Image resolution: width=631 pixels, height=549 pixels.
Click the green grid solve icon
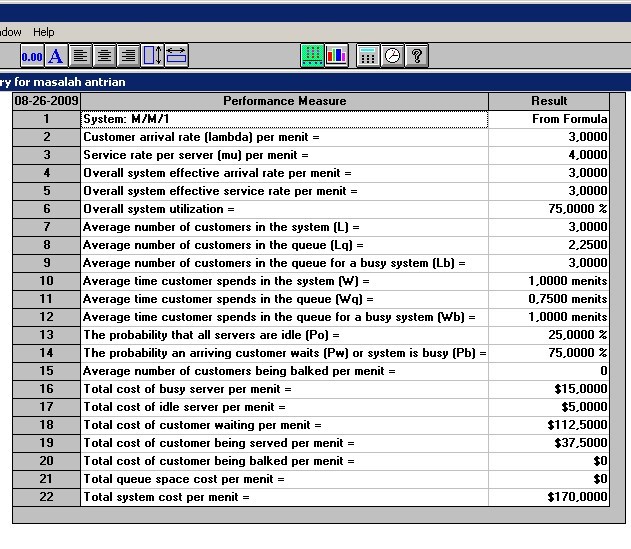[312, 56]
